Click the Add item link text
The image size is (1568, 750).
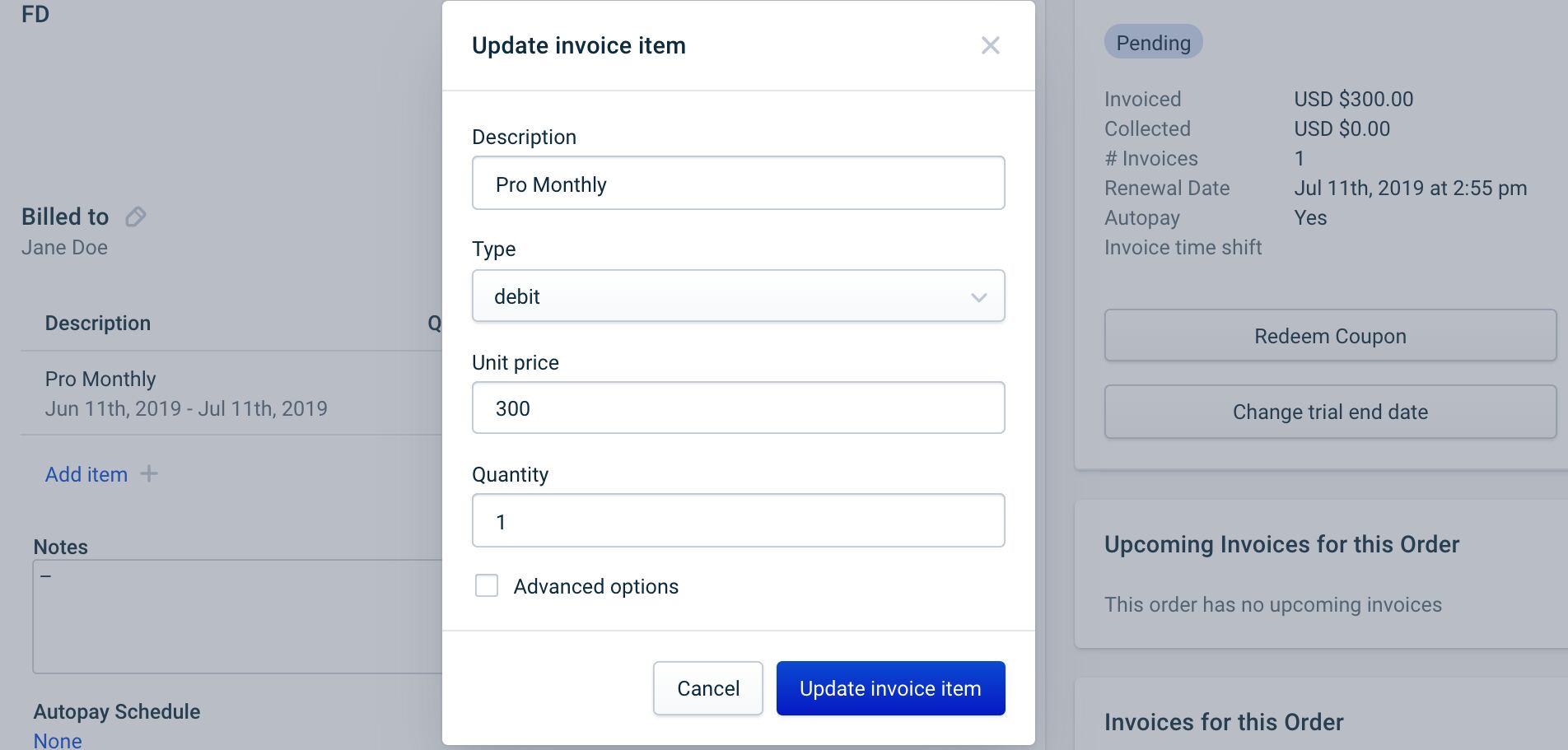click(x=86, y=474)
